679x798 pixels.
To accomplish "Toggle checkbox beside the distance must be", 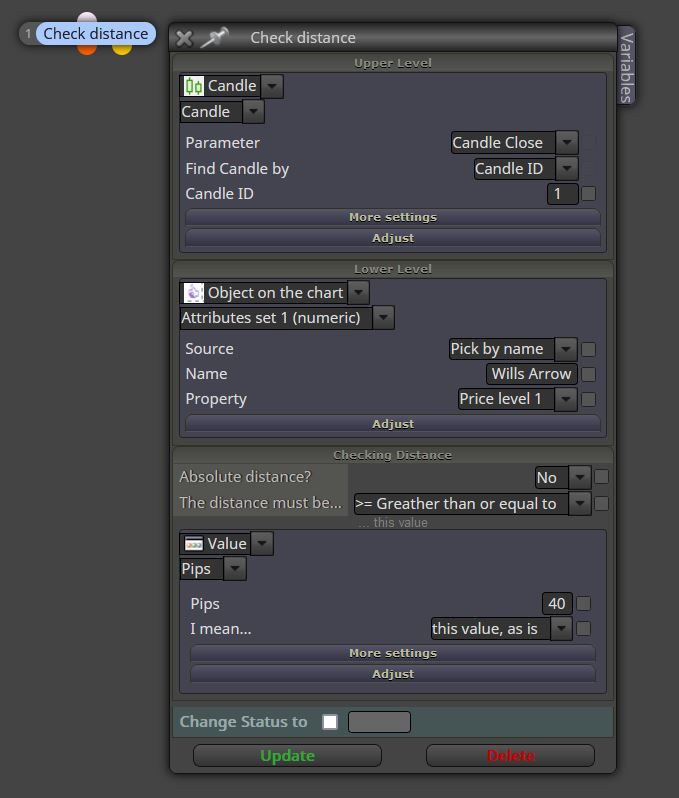I will [x=602, y=504].
